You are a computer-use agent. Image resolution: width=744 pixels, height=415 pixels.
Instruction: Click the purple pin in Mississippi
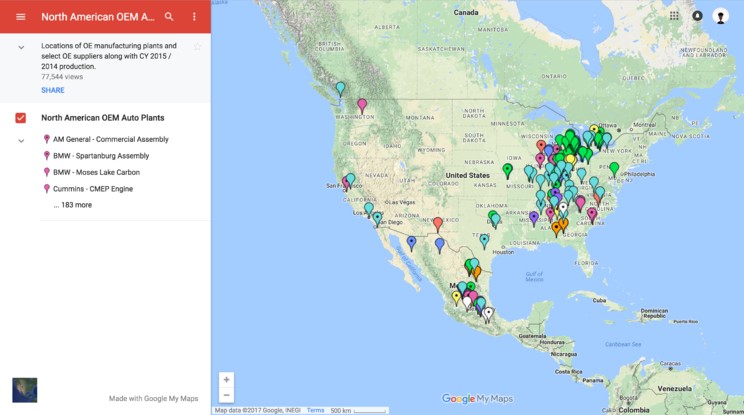click(534, 218)
